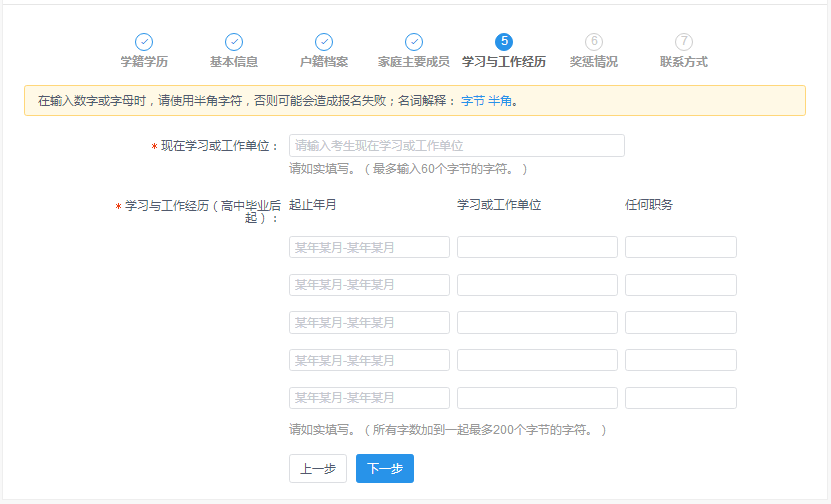
Task: Click the 学习与工作经历（高中毕业后起） label
Action: pyautogui.click(x=198, y=211)
